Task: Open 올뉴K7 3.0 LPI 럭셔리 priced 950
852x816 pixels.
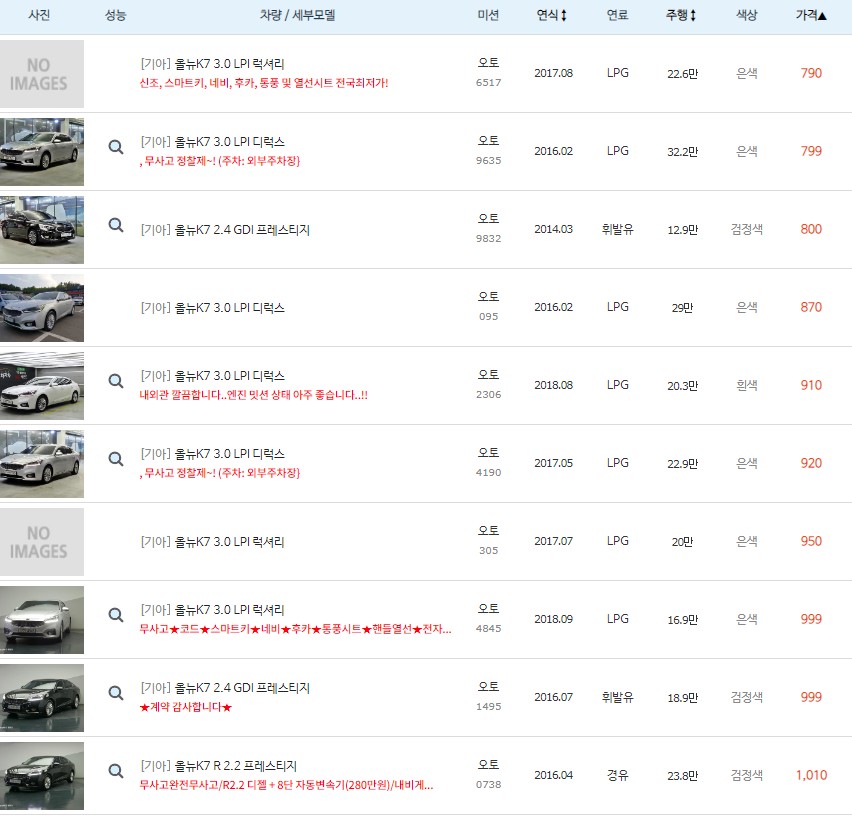Action: click(212, 542)
